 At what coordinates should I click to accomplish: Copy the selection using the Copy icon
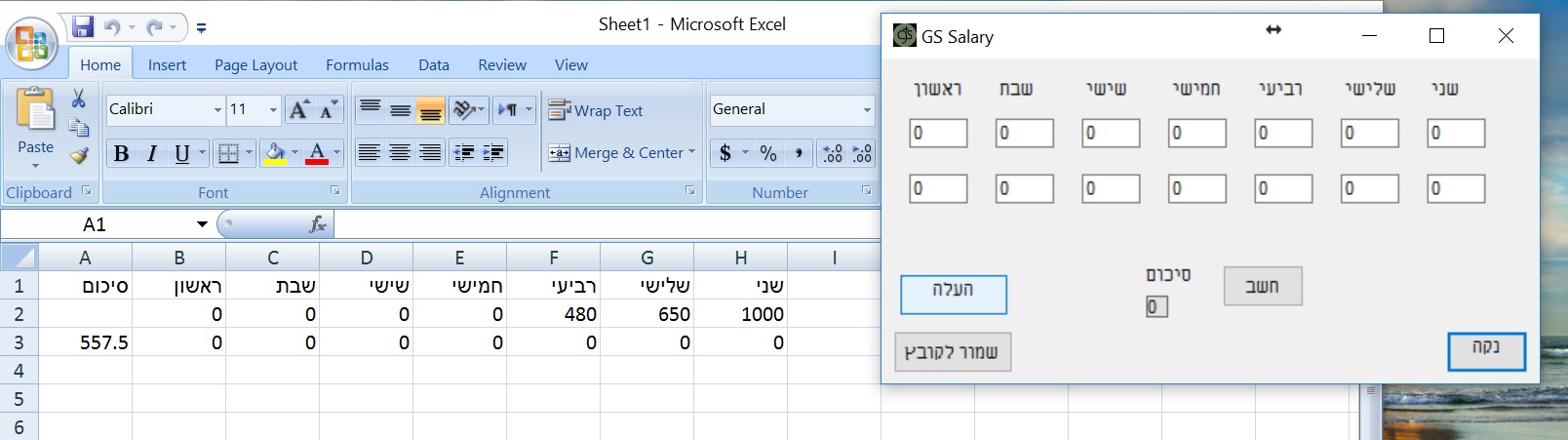click(x=79, y=127)
